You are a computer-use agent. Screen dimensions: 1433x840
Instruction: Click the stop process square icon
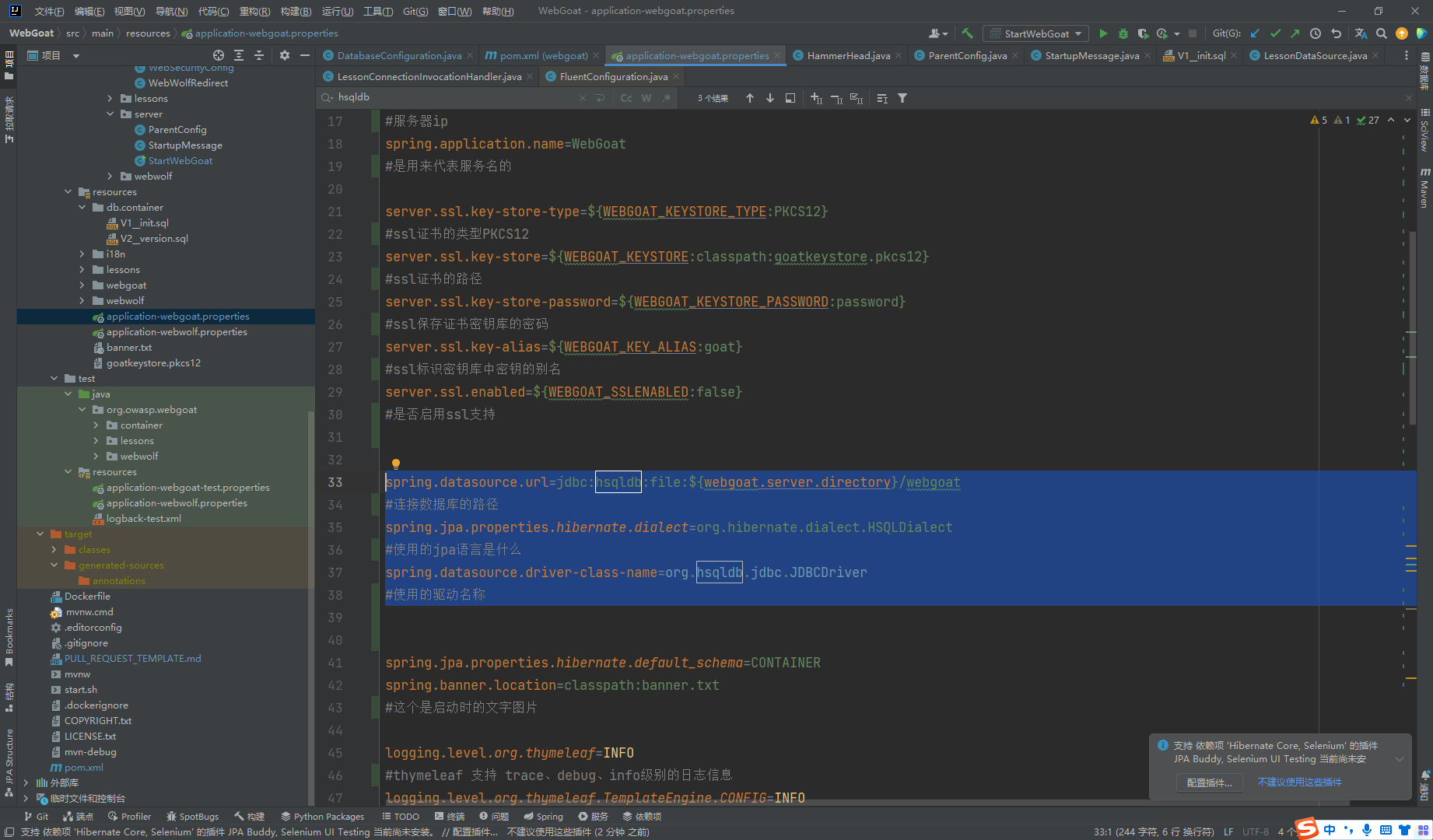1192,33
